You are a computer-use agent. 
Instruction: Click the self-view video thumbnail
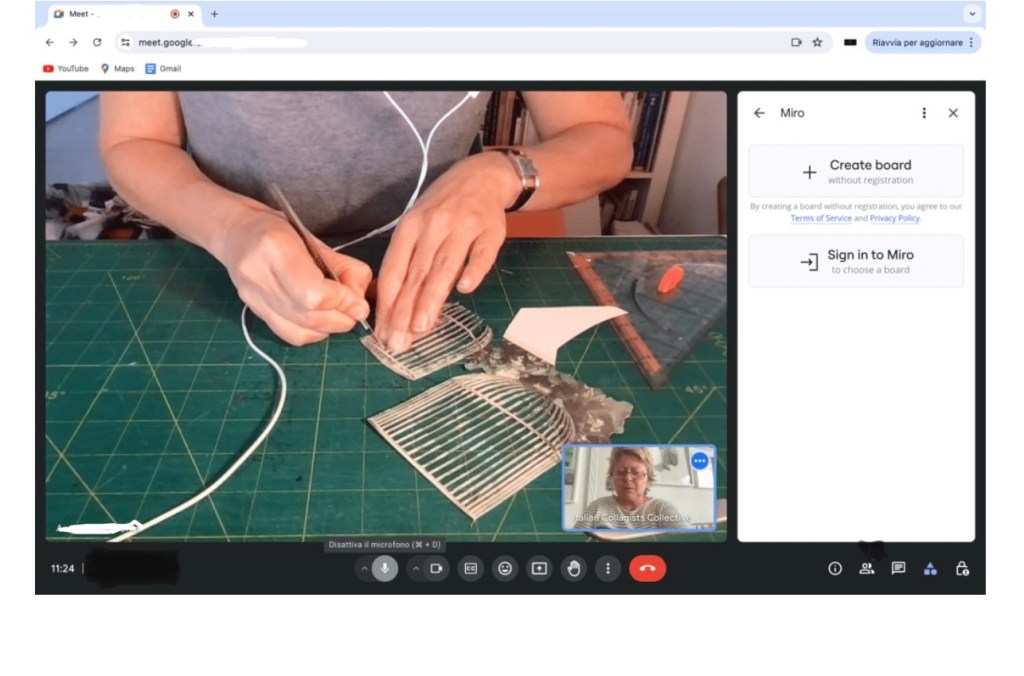(639, 486)
